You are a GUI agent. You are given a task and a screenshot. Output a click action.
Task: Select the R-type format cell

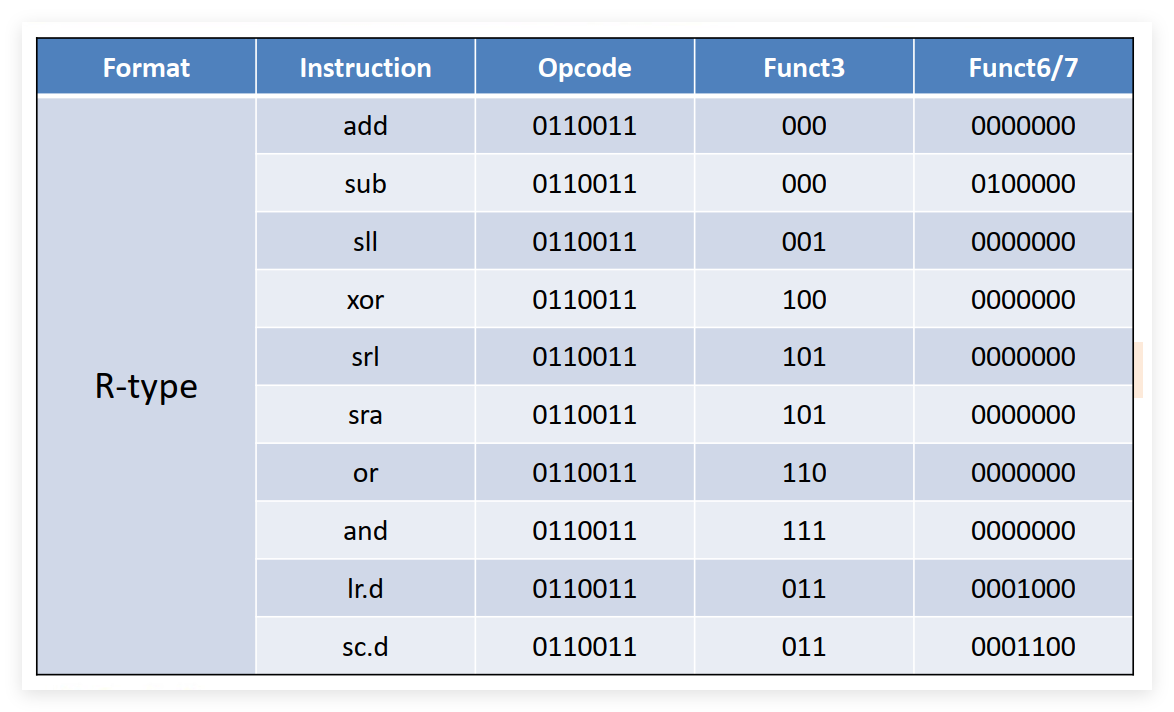tap(146, 386)
